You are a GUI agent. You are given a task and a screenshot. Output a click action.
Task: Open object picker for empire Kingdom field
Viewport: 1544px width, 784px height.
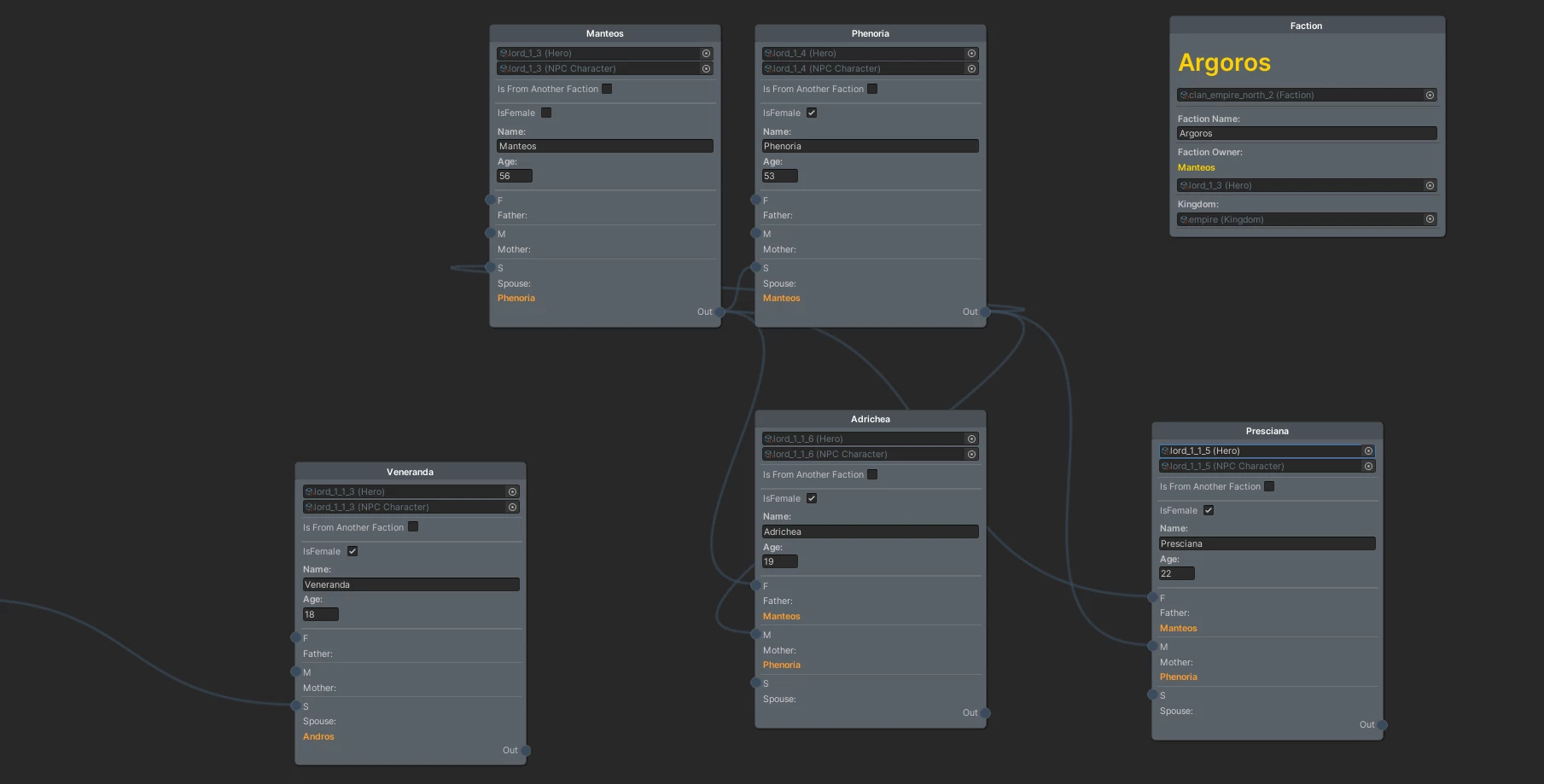click(x=1430, y=219)
